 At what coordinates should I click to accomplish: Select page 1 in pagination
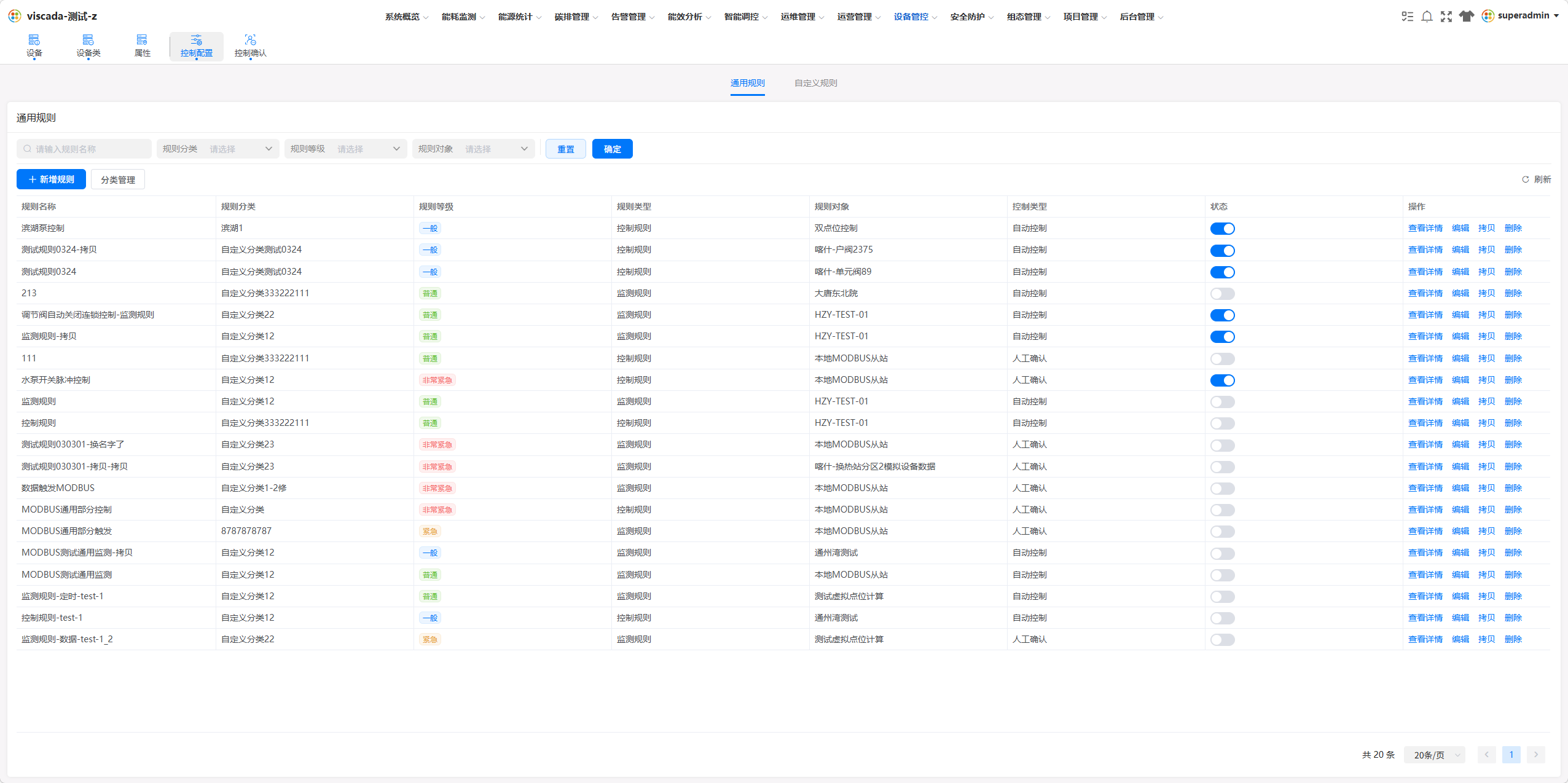(x=1511, y=755)
